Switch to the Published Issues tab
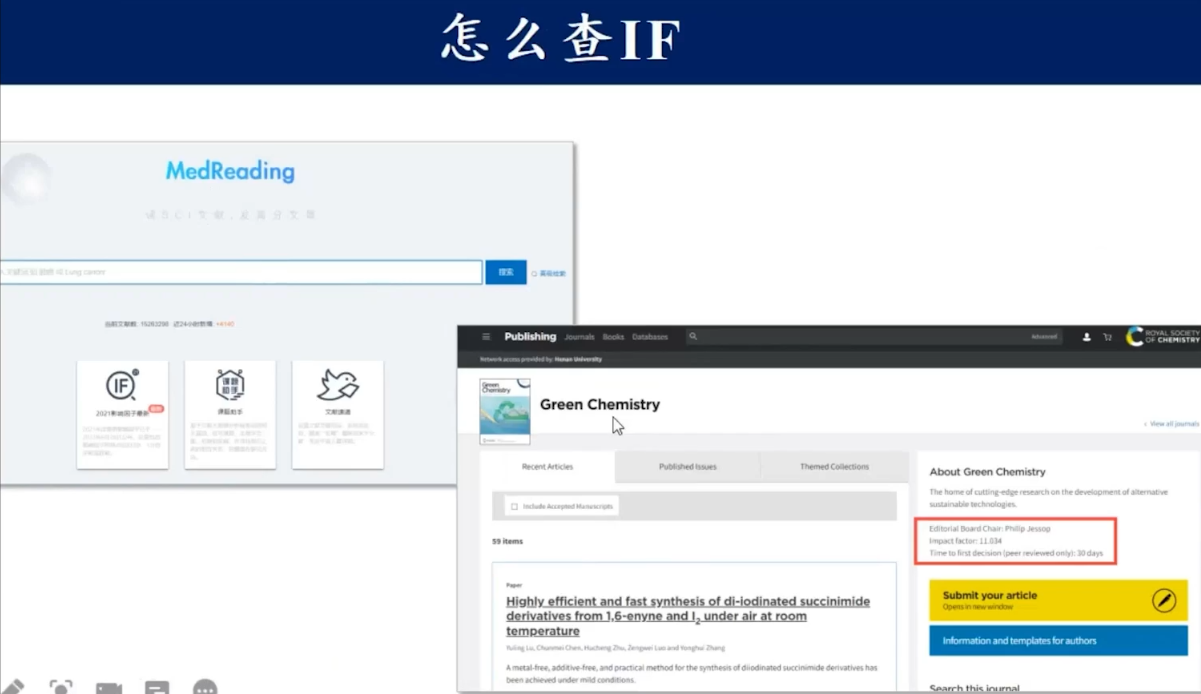 [x=687, y=467]
